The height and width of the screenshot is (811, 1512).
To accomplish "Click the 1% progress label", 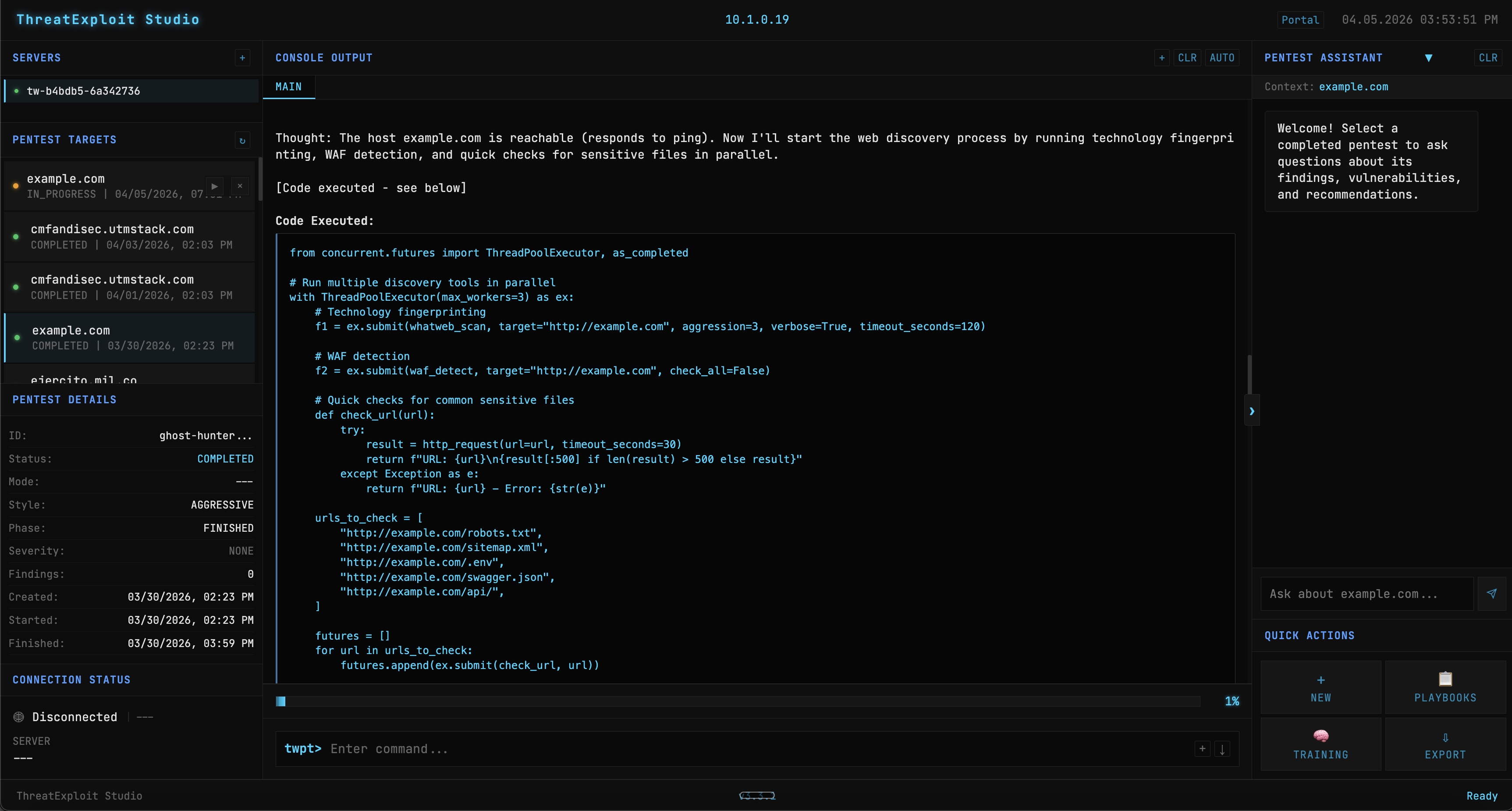I will [1232, 701].
